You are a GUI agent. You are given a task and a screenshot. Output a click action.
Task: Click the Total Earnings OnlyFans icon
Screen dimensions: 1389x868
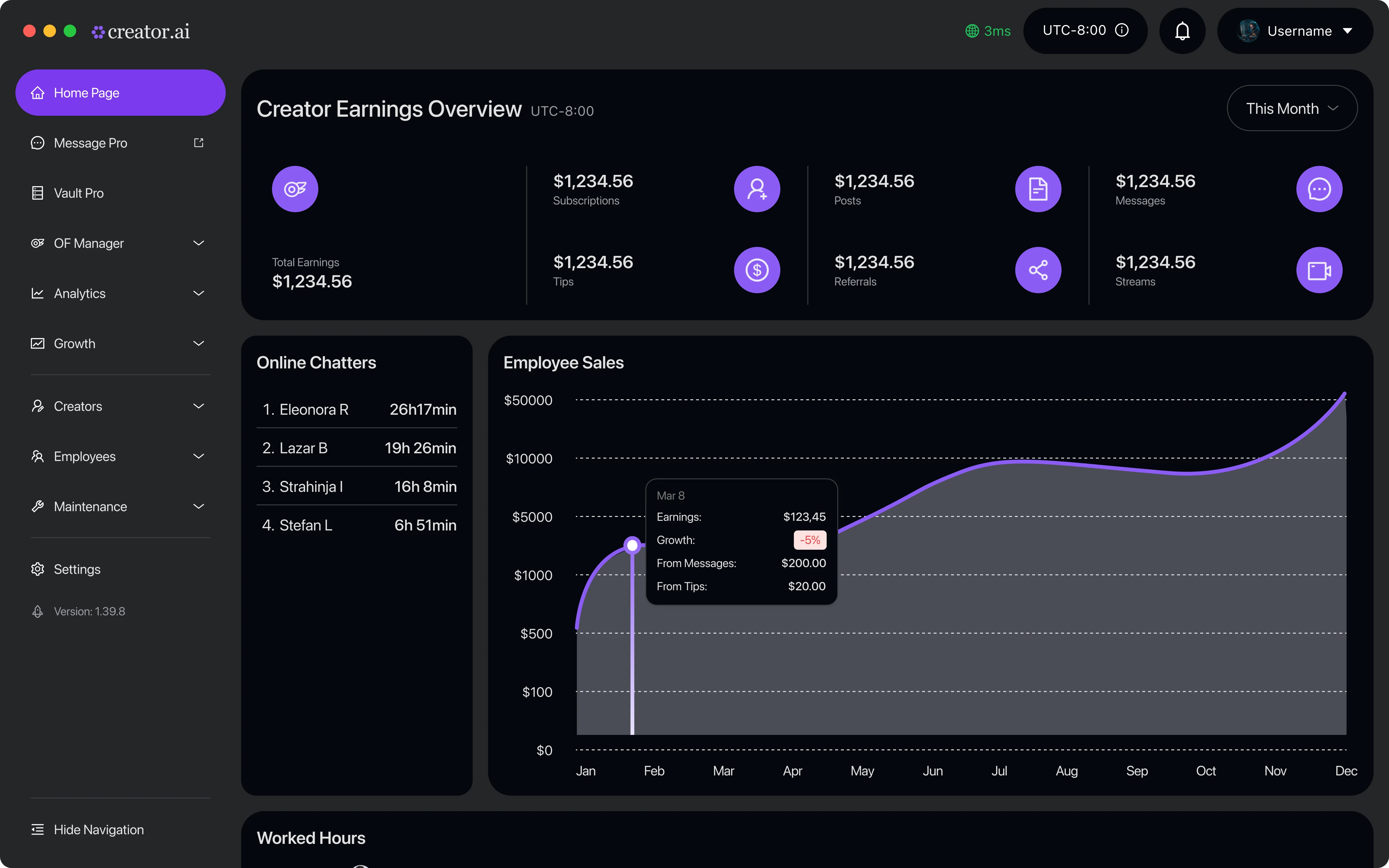coord(295,189)
